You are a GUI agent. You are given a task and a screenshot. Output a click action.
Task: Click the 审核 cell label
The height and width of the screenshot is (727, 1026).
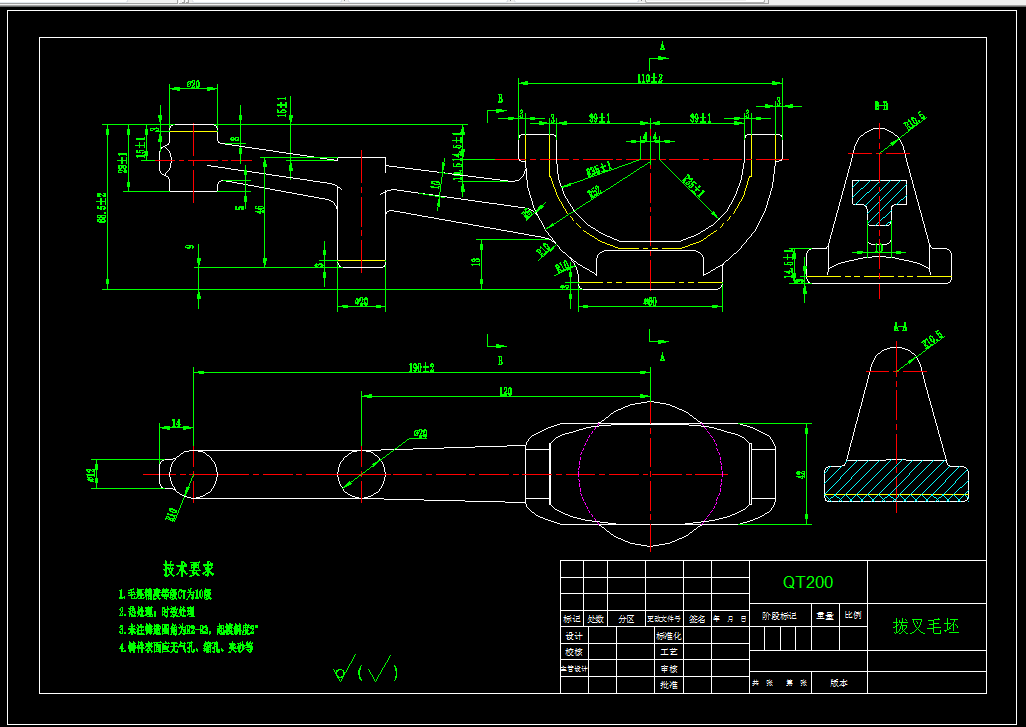(669, 669)
